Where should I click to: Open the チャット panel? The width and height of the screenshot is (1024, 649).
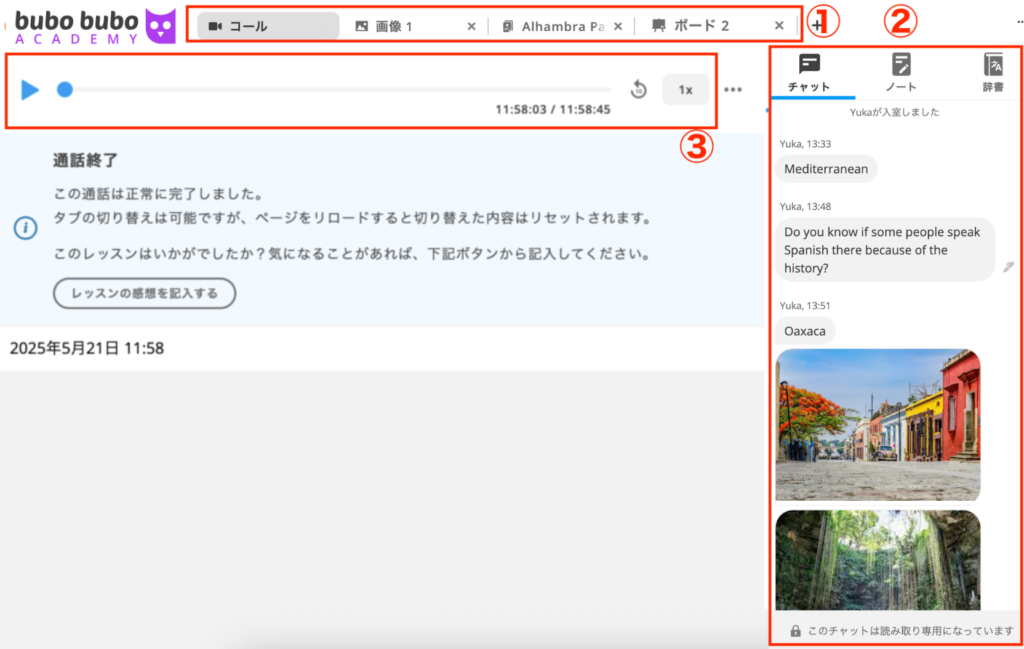pos(809,73)
